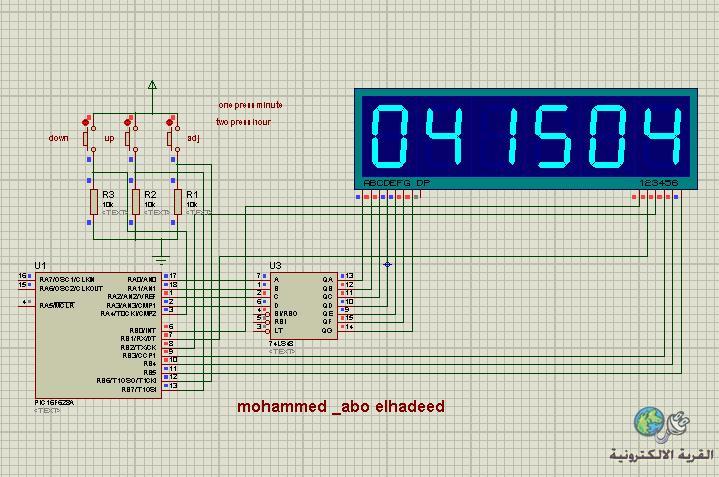
Task: Click the '123456' digit-select label on display
Action: click(x=658, y=183)
